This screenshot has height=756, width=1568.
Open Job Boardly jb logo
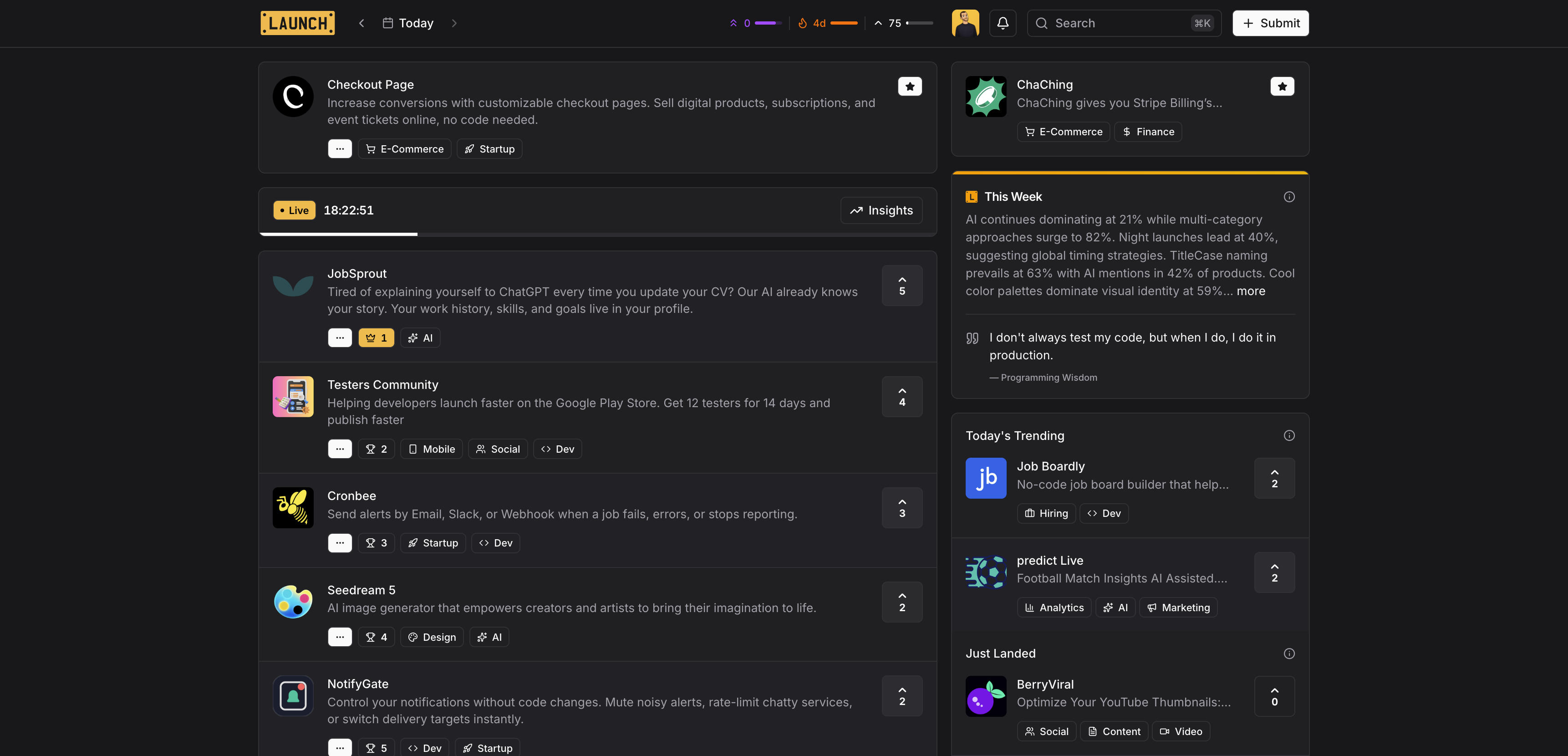click(986, 479)
